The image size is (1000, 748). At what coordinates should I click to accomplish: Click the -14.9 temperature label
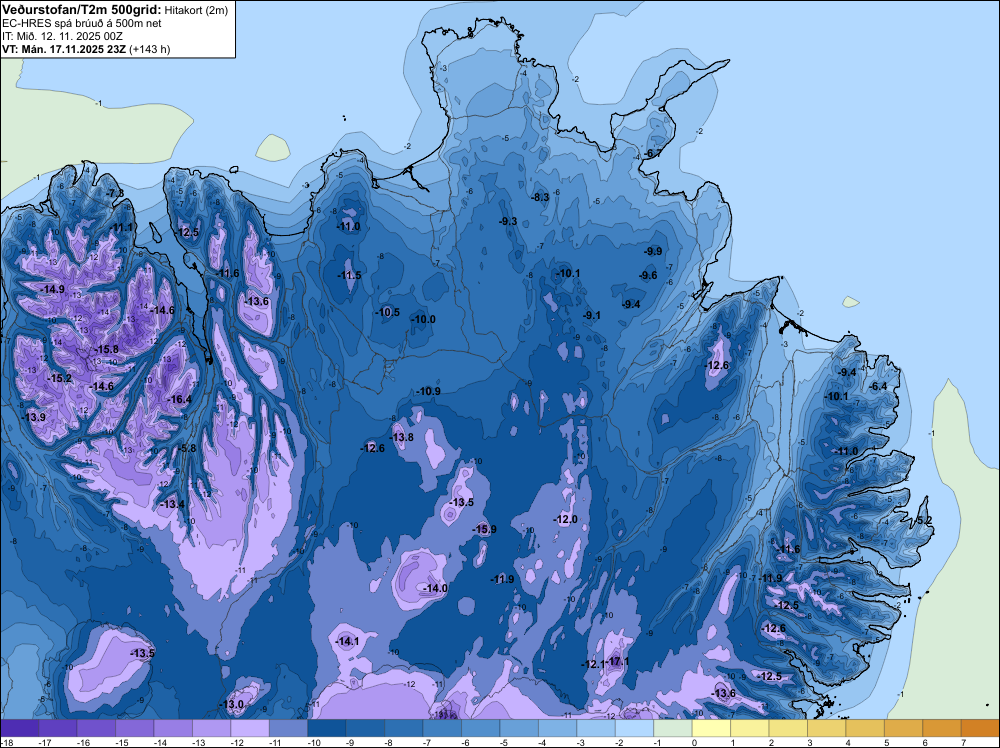pos(52,289)
